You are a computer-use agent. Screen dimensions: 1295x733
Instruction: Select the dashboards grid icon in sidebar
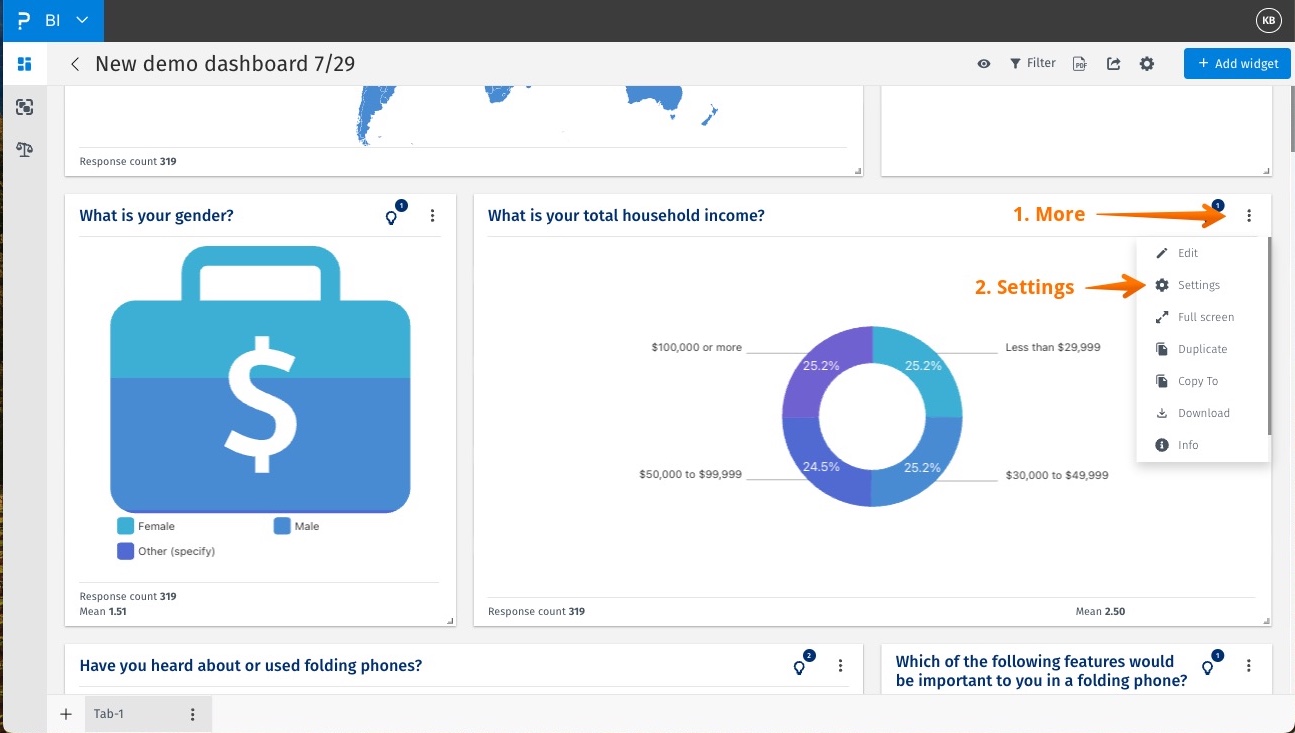tap(24, 63)
